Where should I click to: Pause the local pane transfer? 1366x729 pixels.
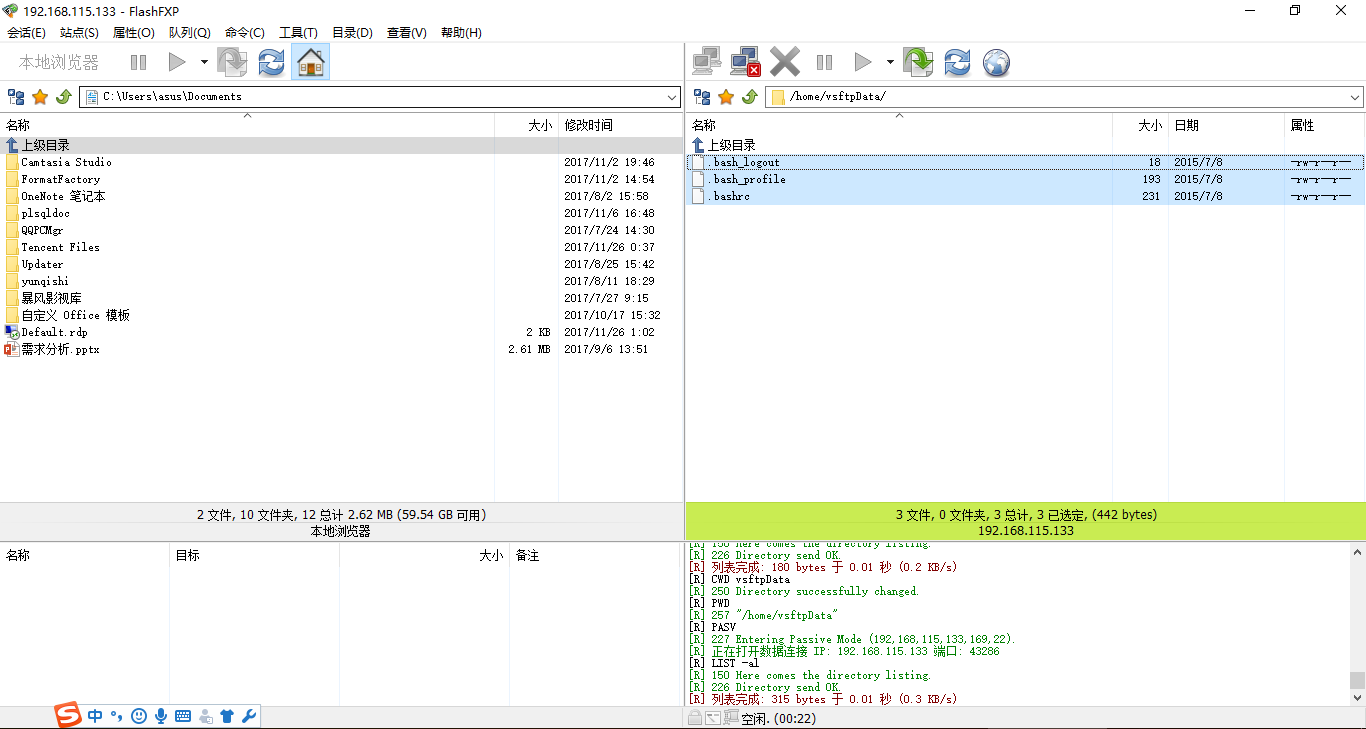tap(139, 62)
